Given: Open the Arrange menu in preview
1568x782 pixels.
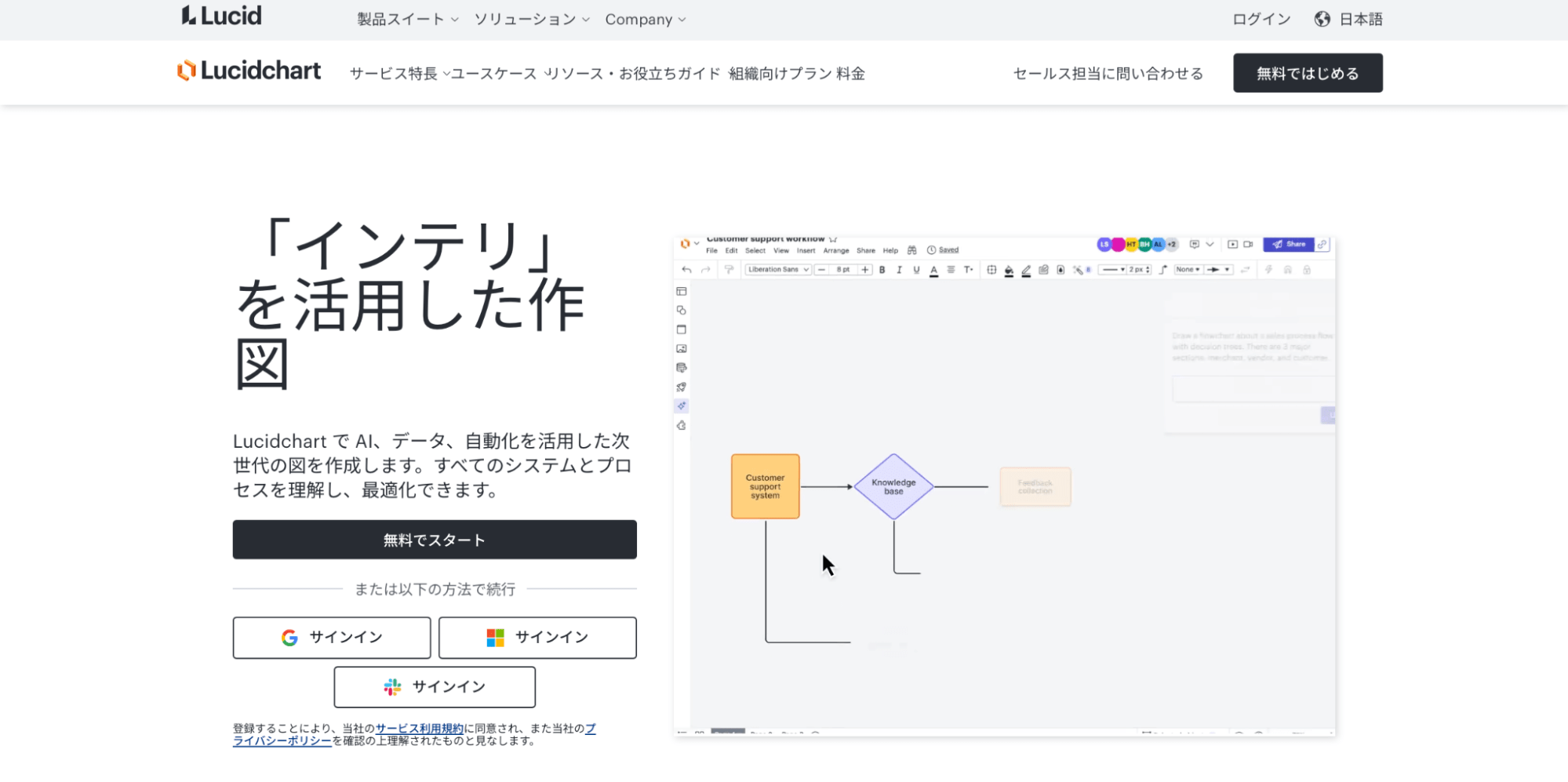Looking at the screenshot, I should click(836, 251).
